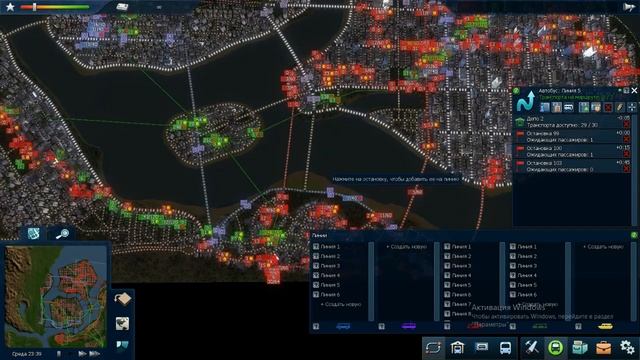Click the blue bus icon below the lines
The image size is (640, 360).
[343, 326]
